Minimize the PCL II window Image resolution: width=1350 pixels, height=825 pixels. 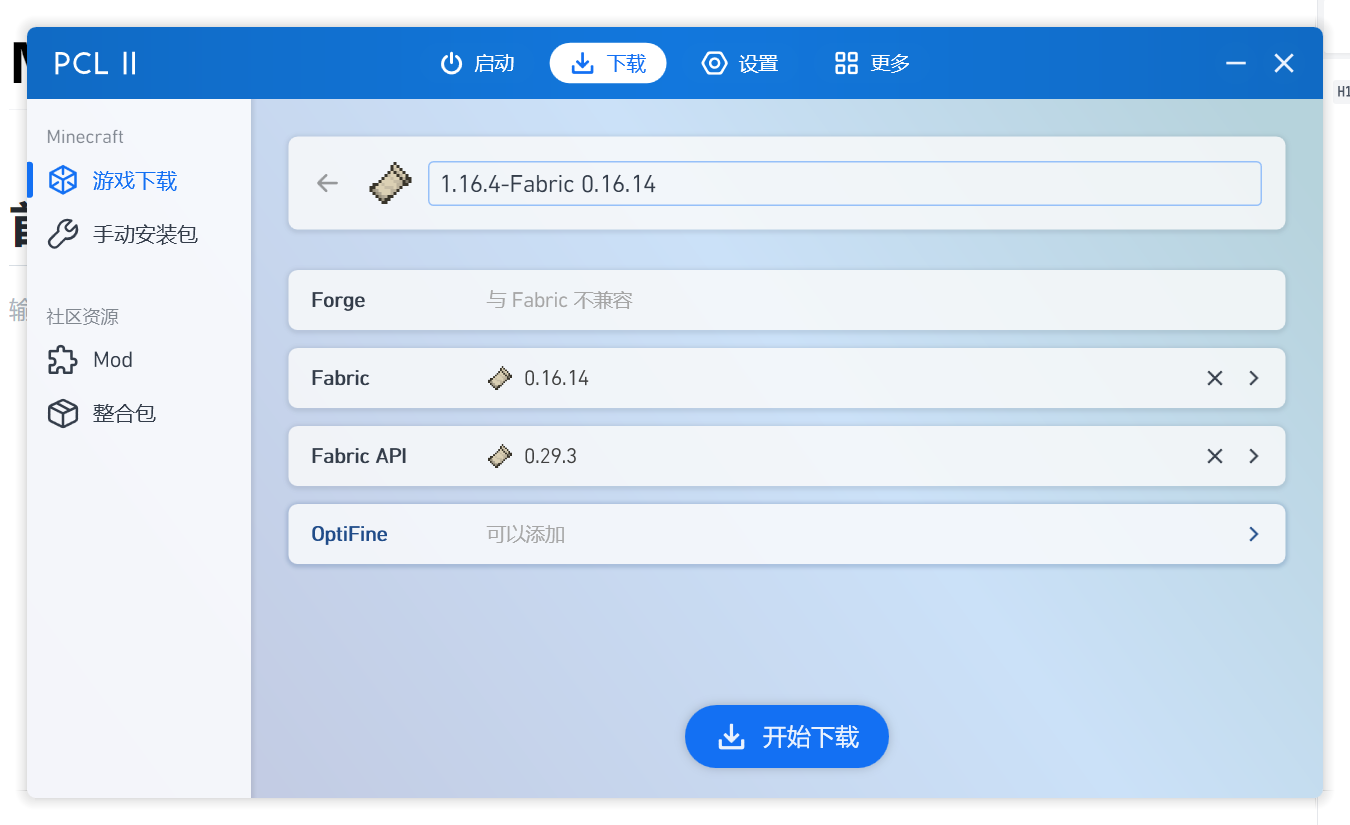pos(1236,63)
